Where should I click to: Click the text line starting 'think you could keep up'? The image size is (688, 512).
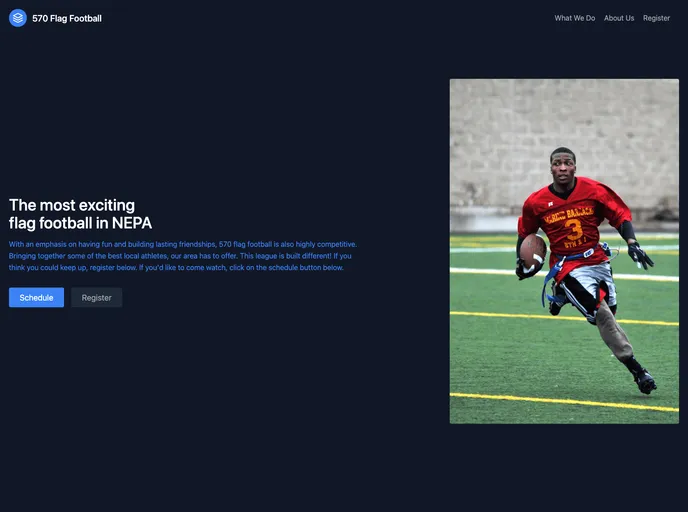[176, 268]
